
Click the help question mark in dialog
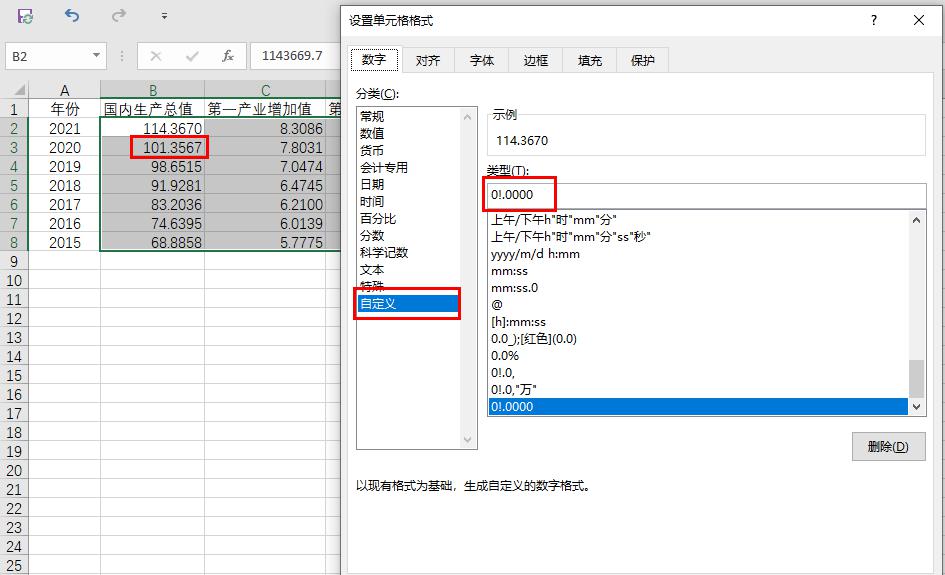(874, 20)
